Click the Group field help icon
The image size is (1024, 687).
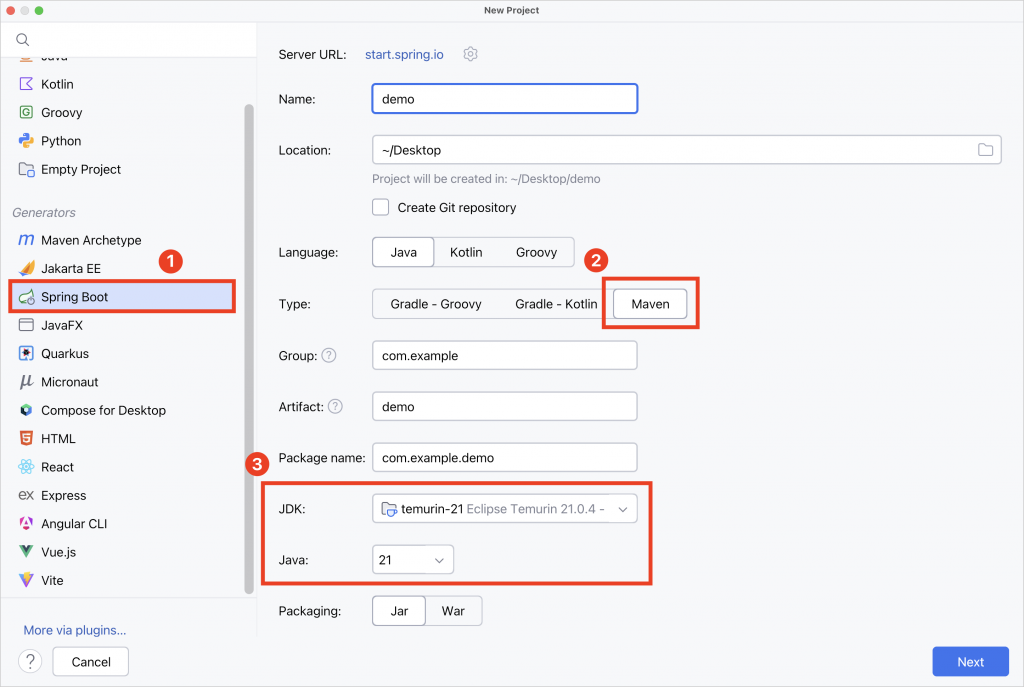click(329, 355)
